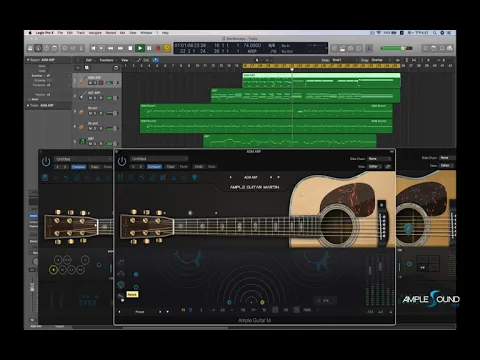480x360 pixels.
Task: Toggle the yellow Cycle button
Action: [167, 48]
